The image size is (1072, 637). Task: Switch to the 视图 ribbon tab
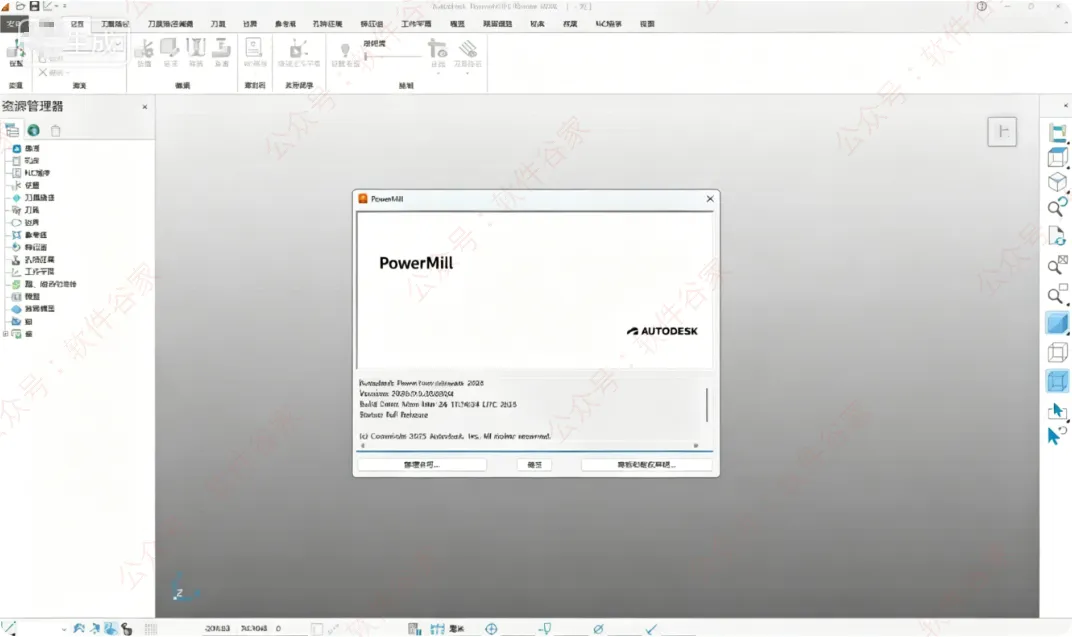pyautogui.click(x=647, y=24)
